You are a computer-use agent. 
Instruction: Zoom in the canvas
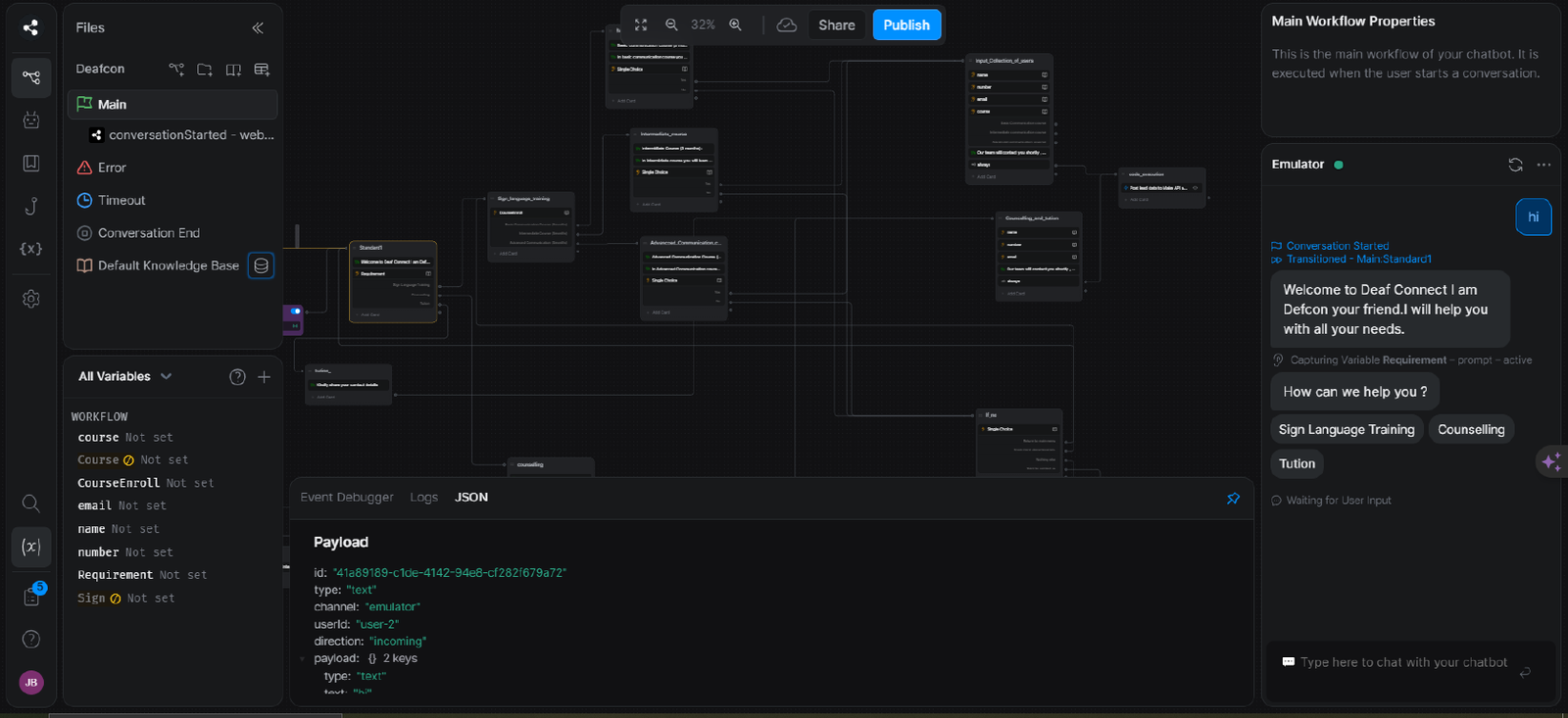coord(735,24)
